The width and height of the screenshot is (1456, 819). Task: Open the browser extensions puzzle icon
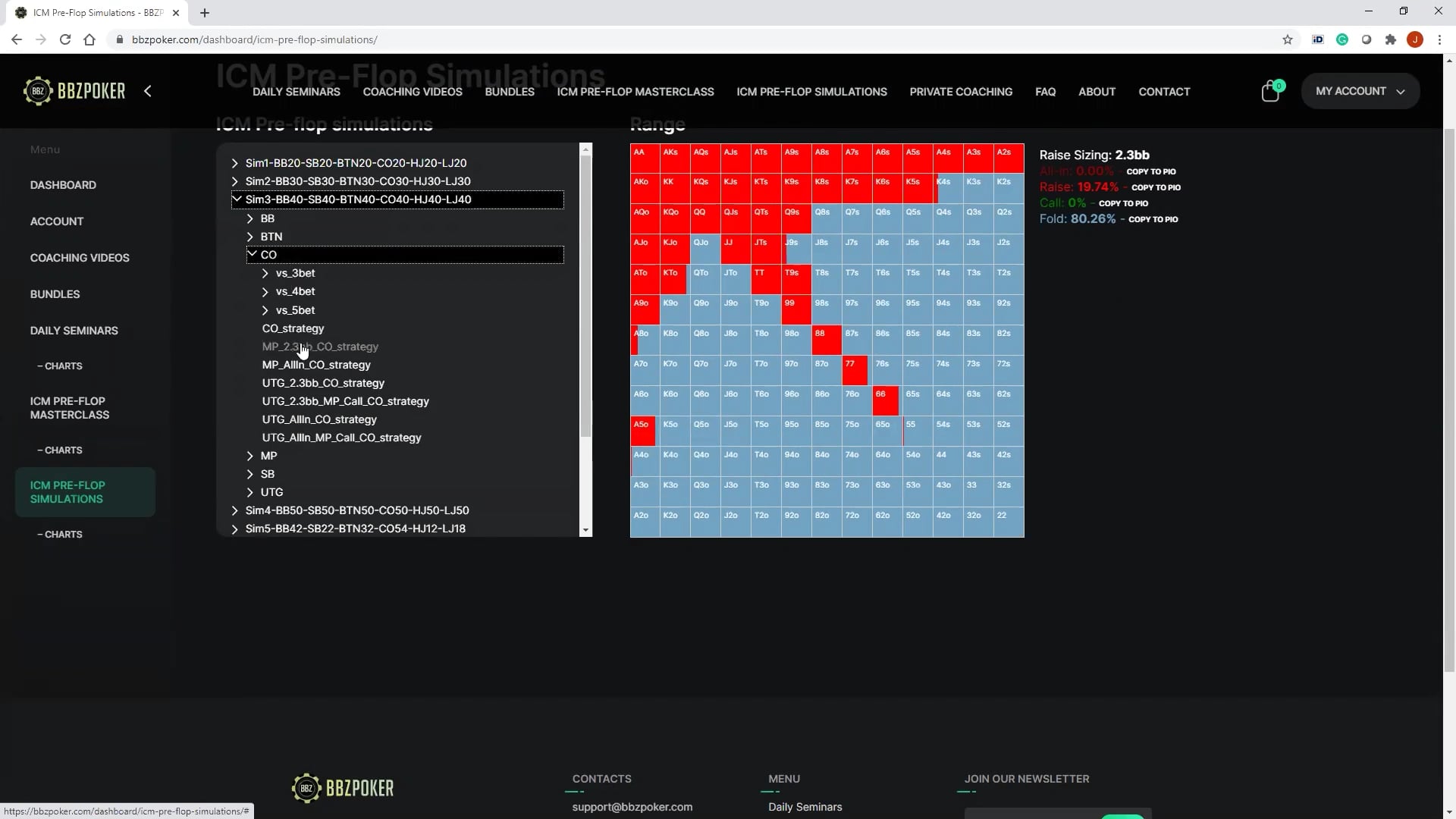click(x=1390, y=39)
